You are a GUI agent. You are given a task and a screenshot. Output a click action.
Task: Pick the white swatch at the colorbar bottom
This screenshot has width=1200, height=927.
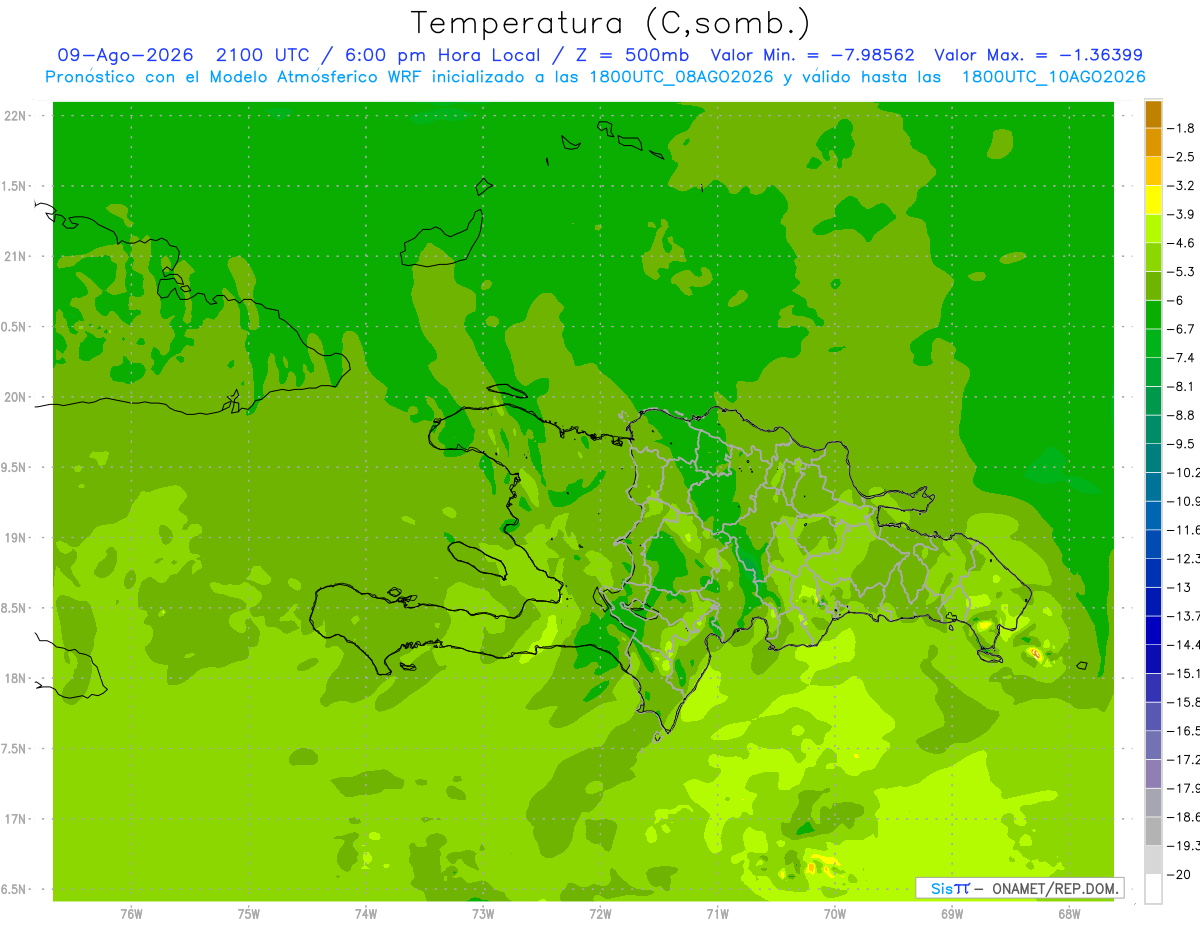1153,889
